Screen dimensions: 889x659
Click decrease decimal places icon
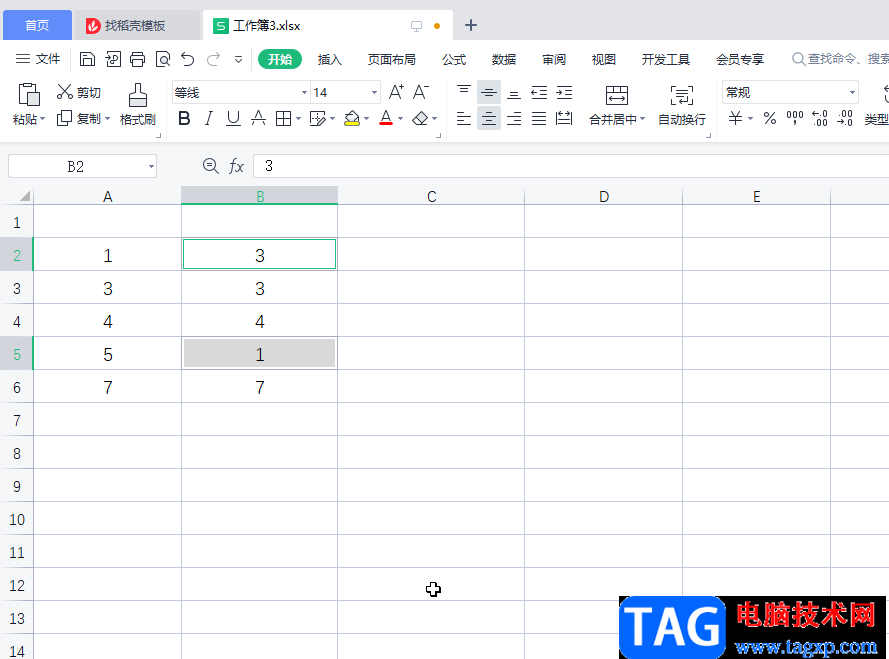click(845, 118)
